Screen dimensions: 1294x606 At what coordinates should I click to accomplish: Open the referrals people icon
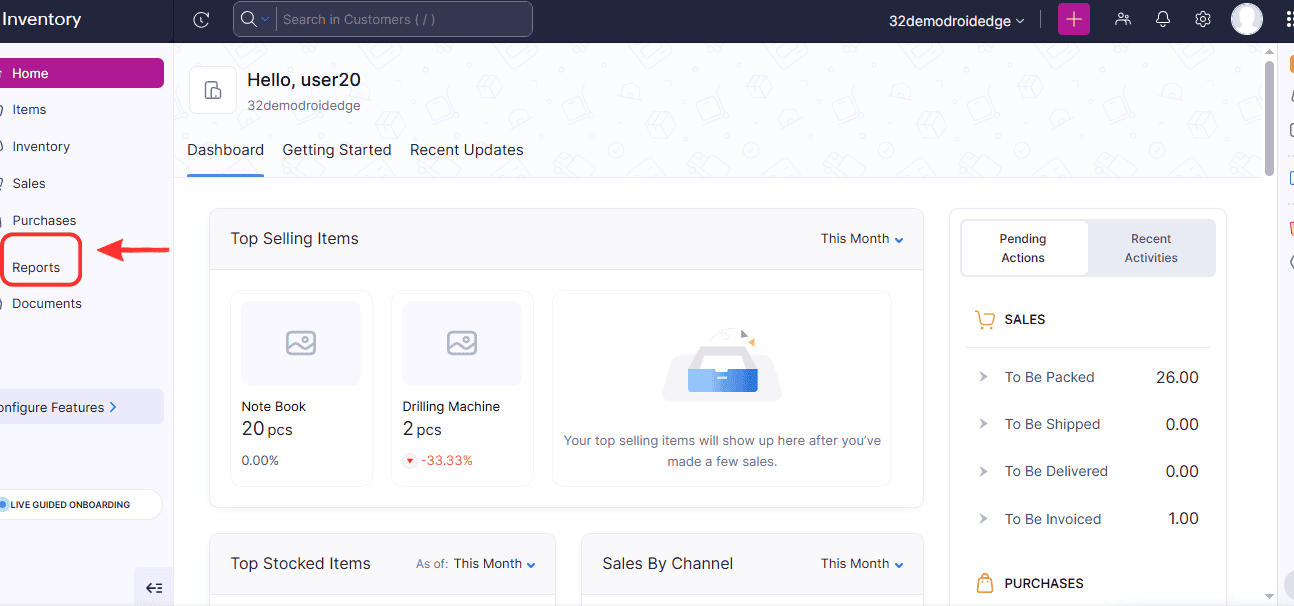tap(1123, 20)
